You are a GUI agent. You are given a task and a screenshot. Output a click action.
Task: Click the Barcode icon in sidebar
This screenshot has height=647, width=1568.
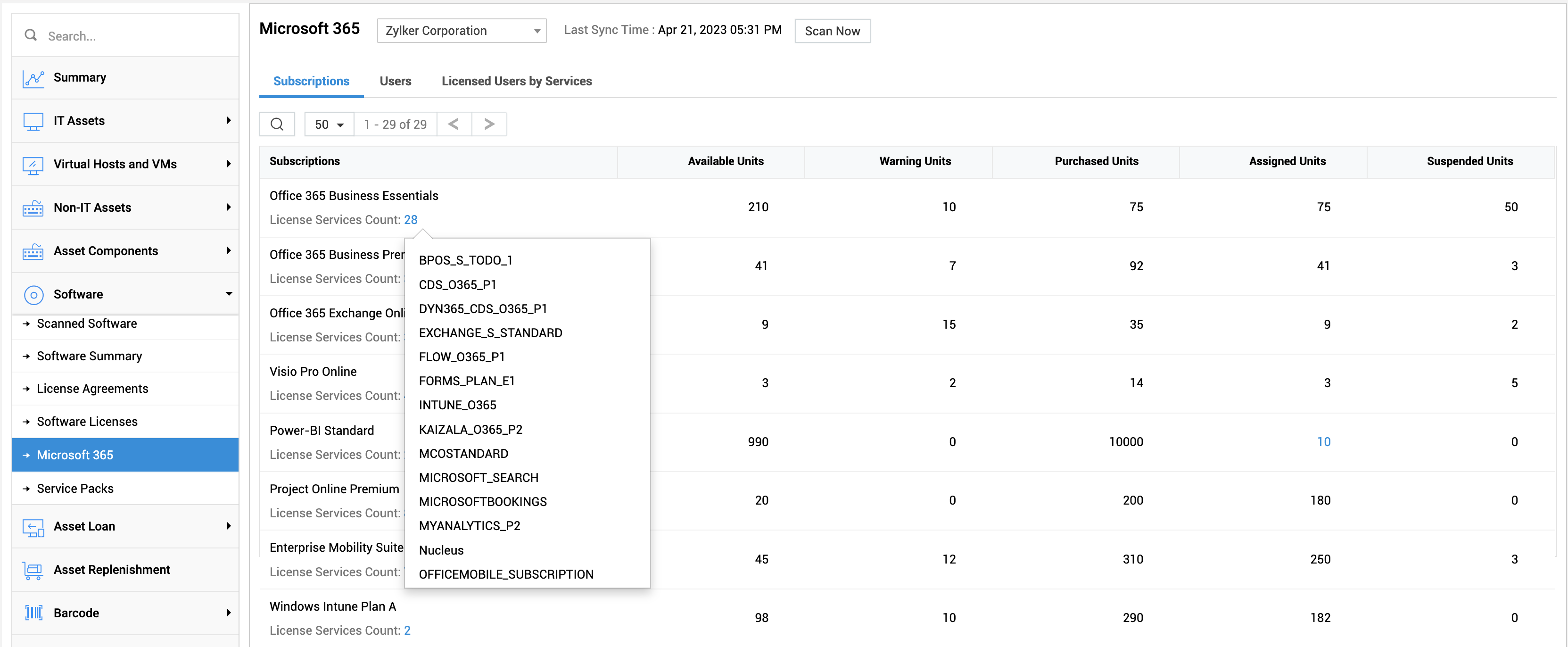tap(33, 613)
